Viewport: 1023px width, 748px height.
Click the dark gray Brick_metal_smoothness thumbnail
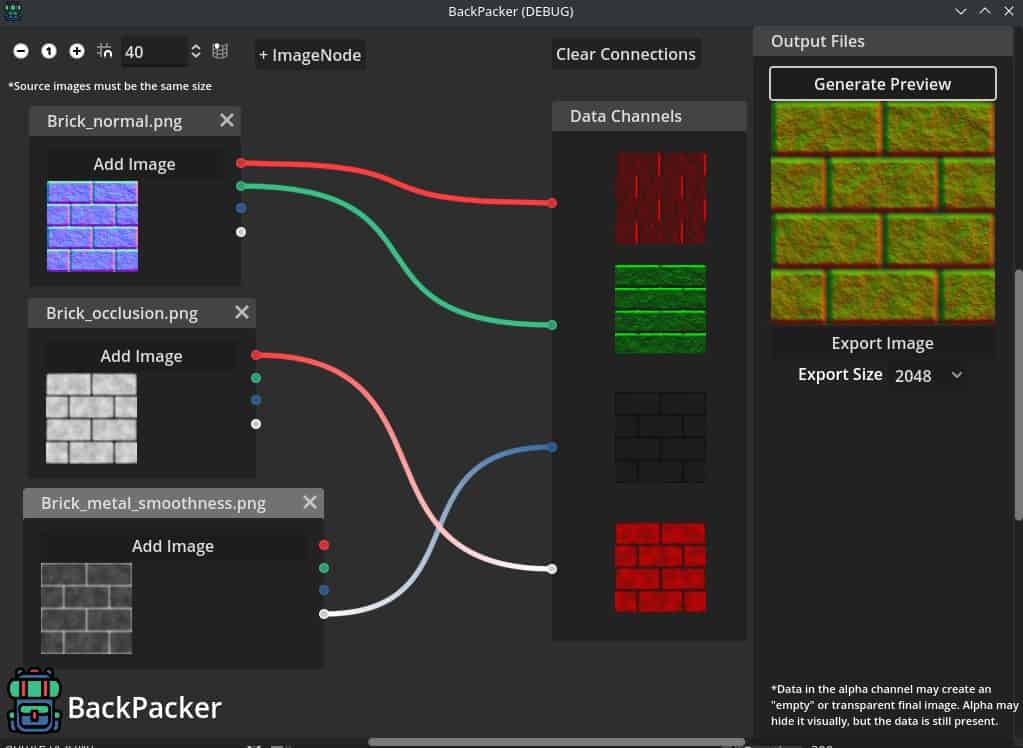click(x=86, y=608)
